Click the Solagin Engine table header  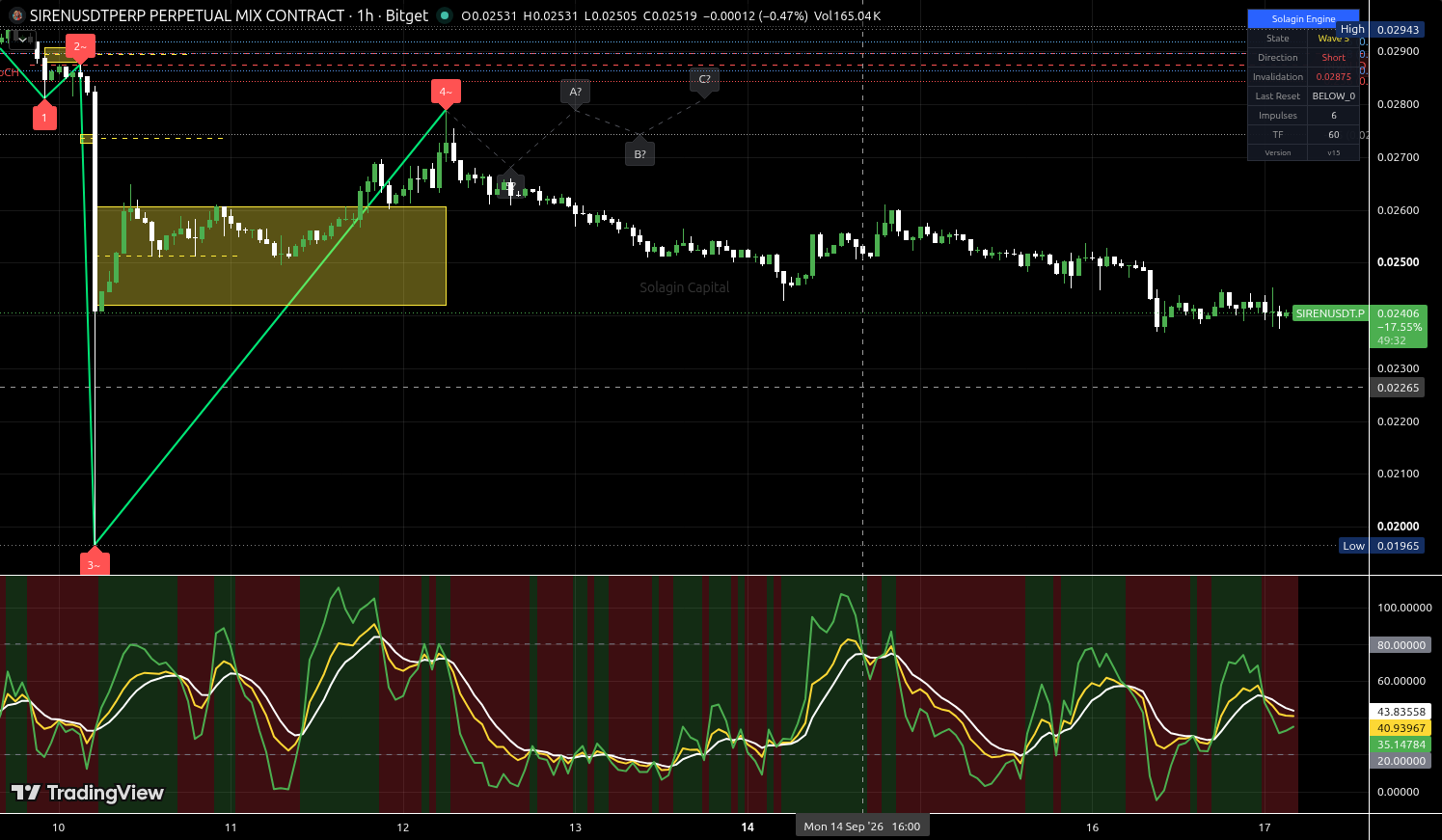pos(1303,18)
